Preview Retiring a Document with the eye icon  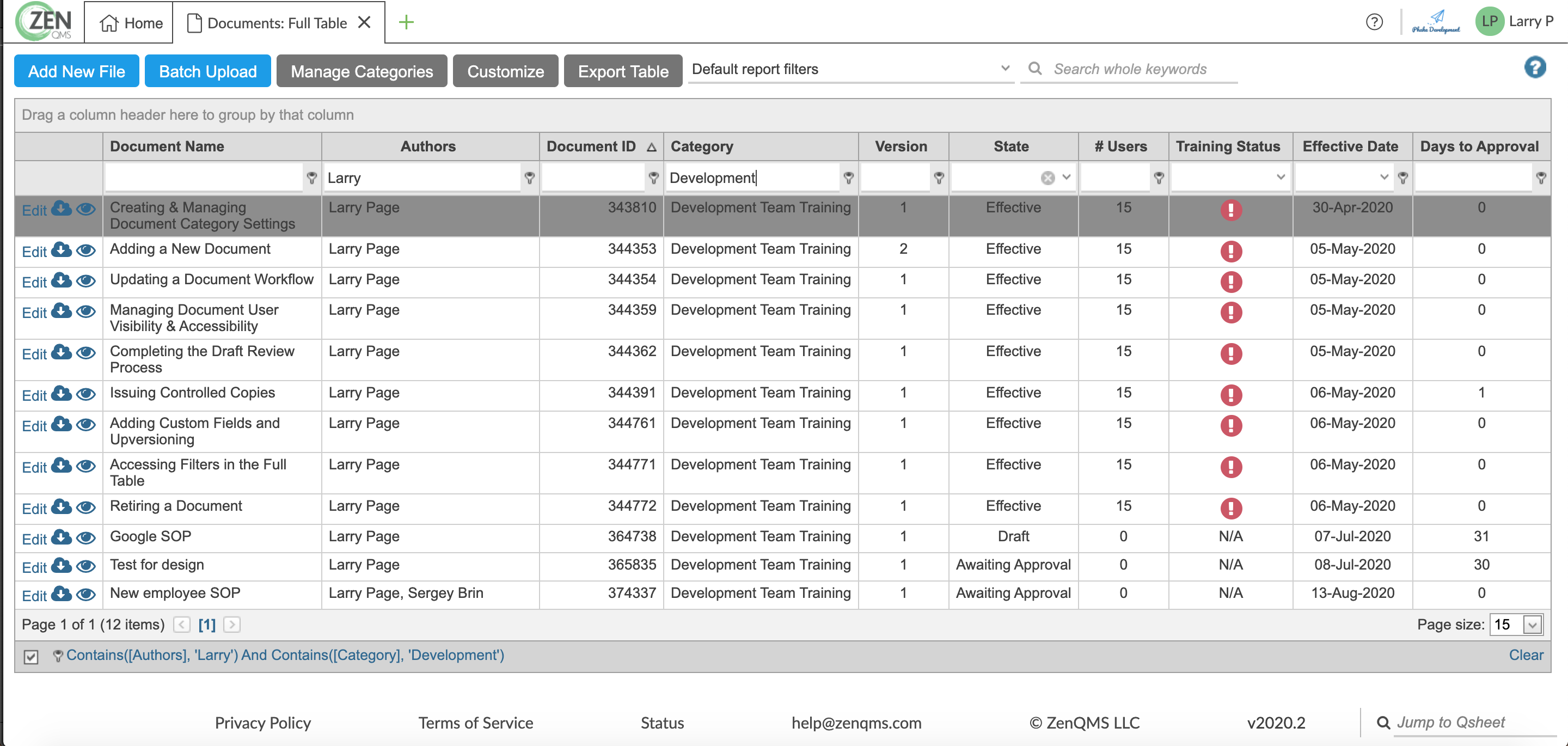pyautogui.click(x=86, y=509)
